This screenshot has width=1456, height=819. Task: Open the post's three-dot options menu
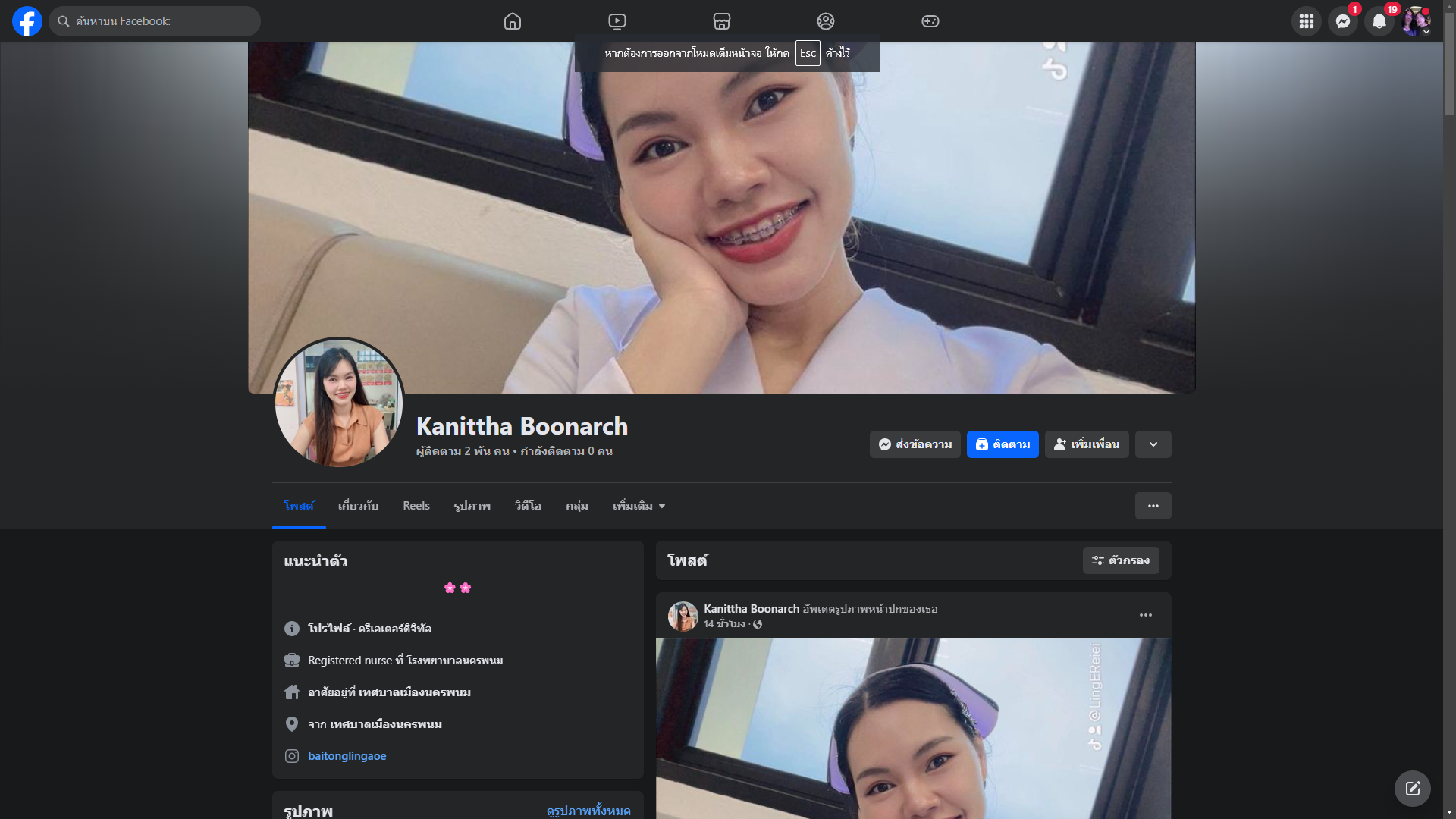pos(1145,615)
